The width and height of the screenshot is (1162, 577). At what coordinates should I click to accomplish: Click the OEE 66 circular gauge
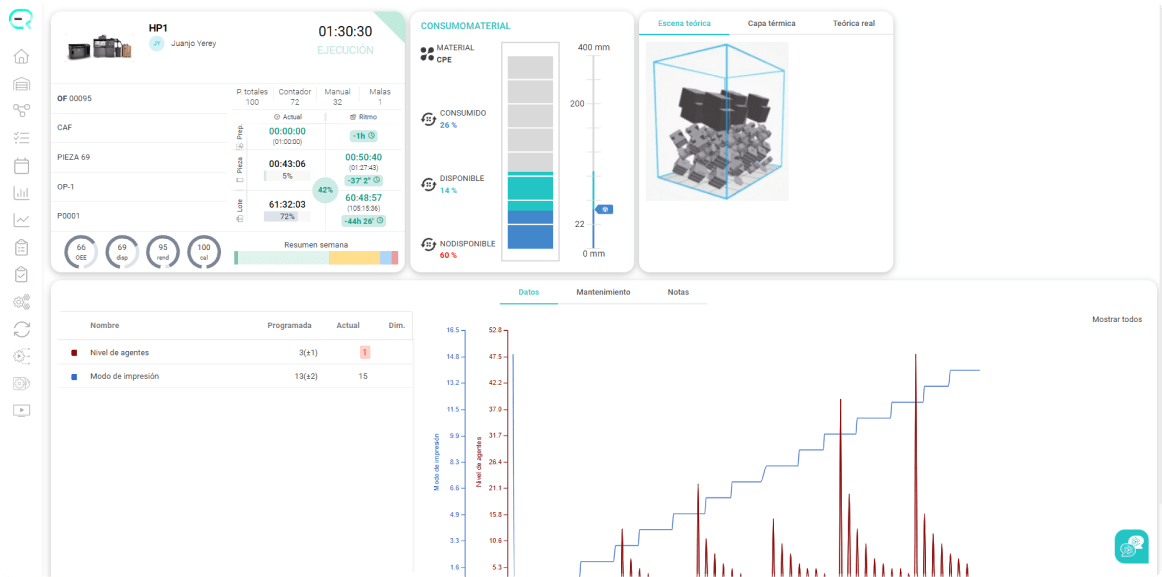81,252
